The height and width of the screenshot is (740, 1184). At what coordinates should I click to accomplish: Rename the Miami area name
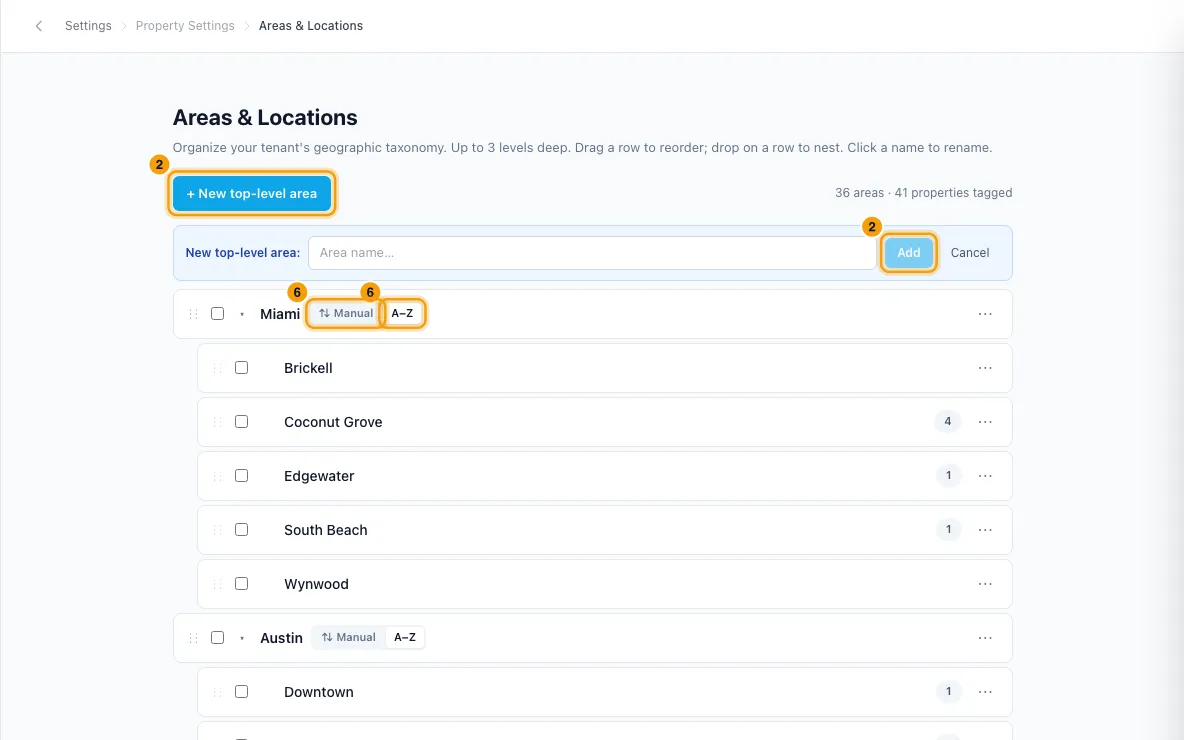click(280, 314)
